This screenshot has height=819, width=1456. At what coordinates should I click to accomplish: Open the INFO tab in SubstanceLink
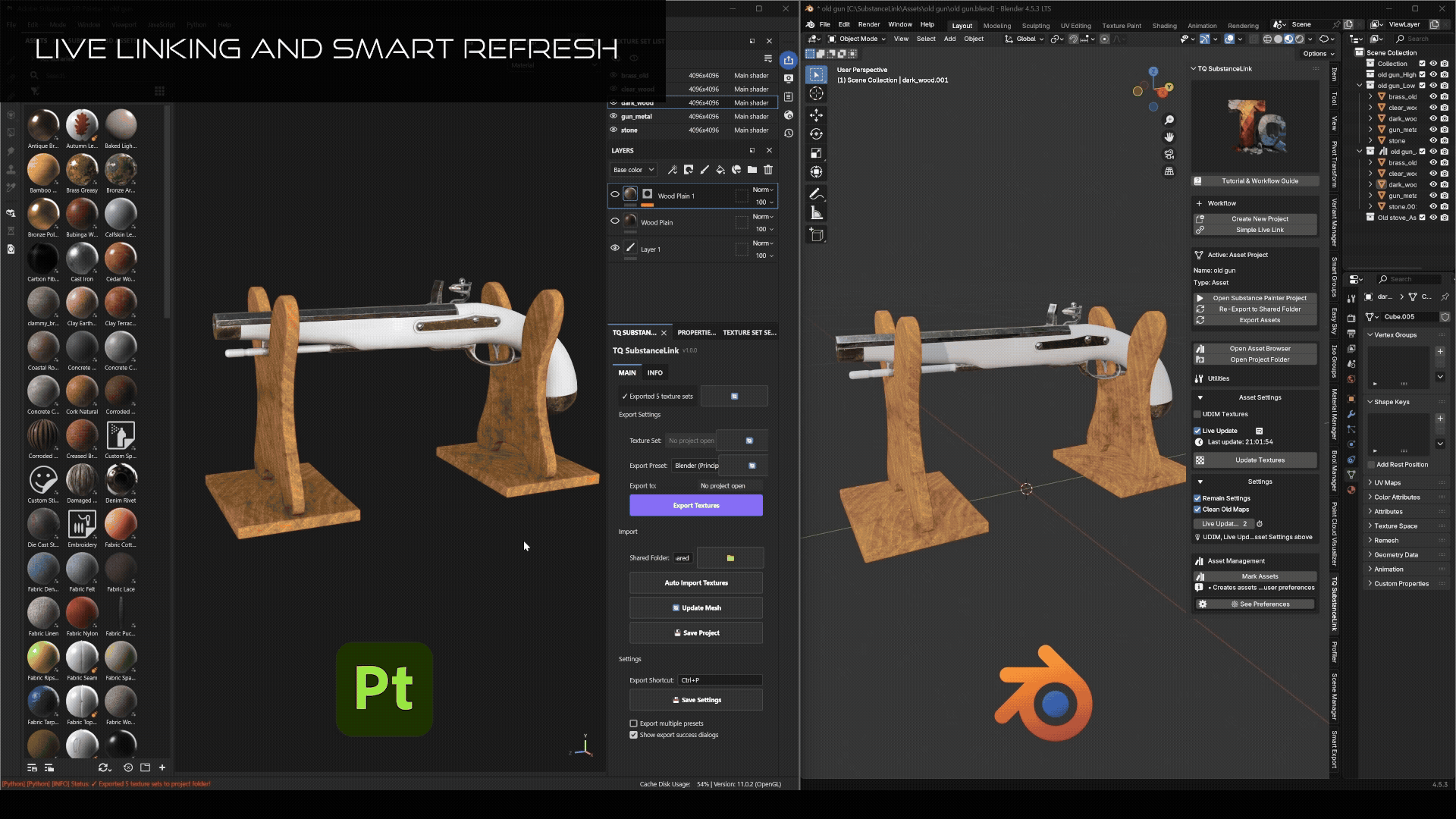(x=654, y=373)
